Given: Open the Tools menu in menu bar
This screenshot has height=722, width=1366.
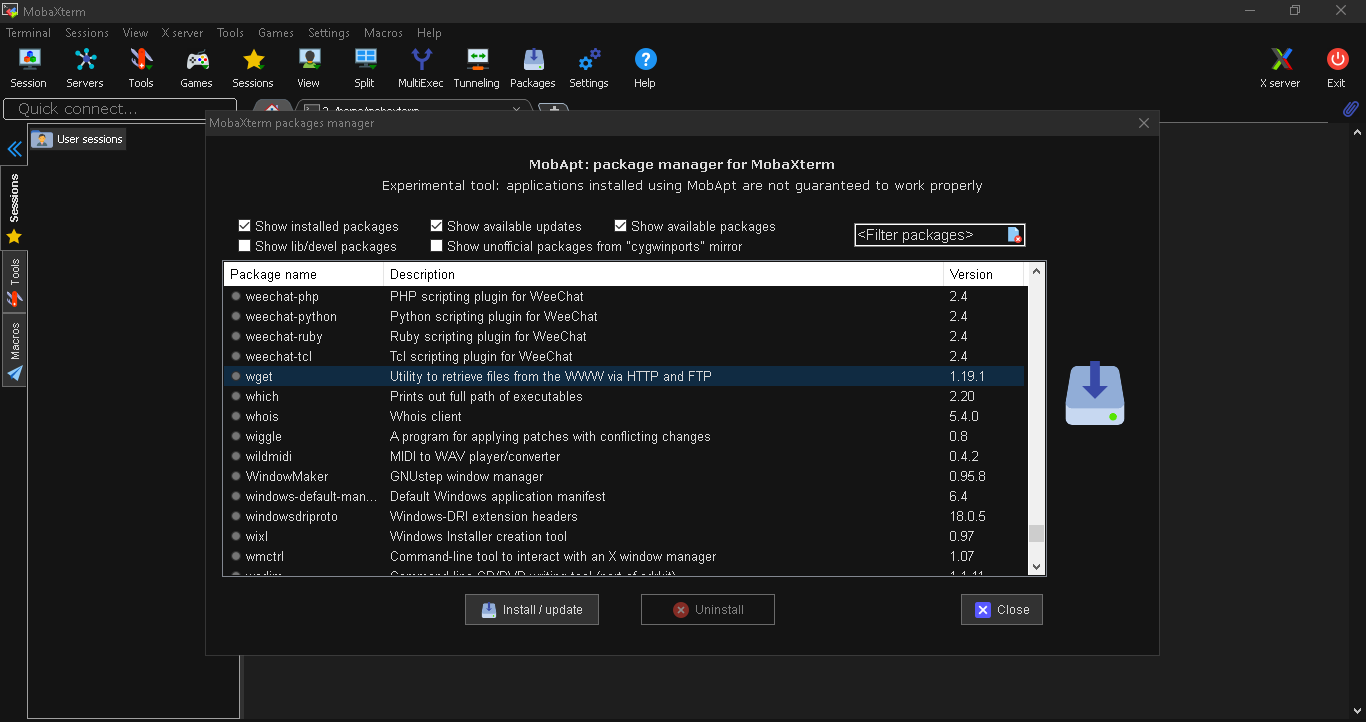Looking at the screenshot, I should (x=230, y=33).
